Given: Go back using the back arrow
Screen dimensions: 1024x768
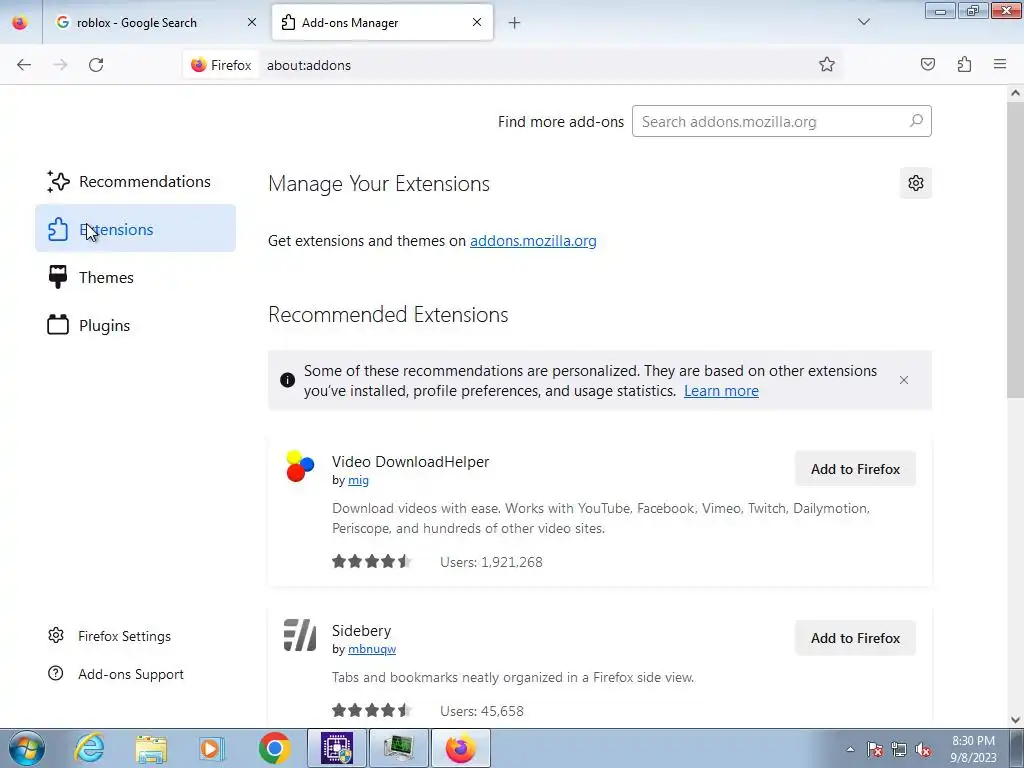Looking at the screenshot, I should tap(24, 65).
